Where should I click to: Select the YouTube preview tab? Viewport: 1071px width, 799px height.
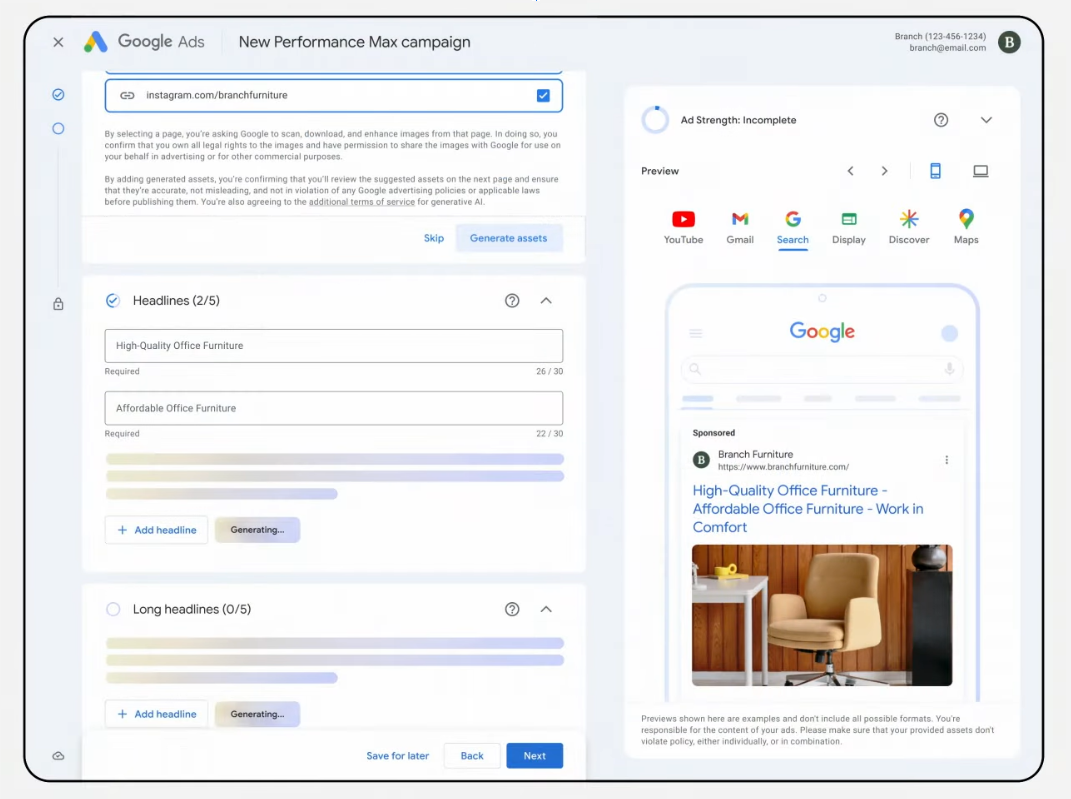[683, 227]
